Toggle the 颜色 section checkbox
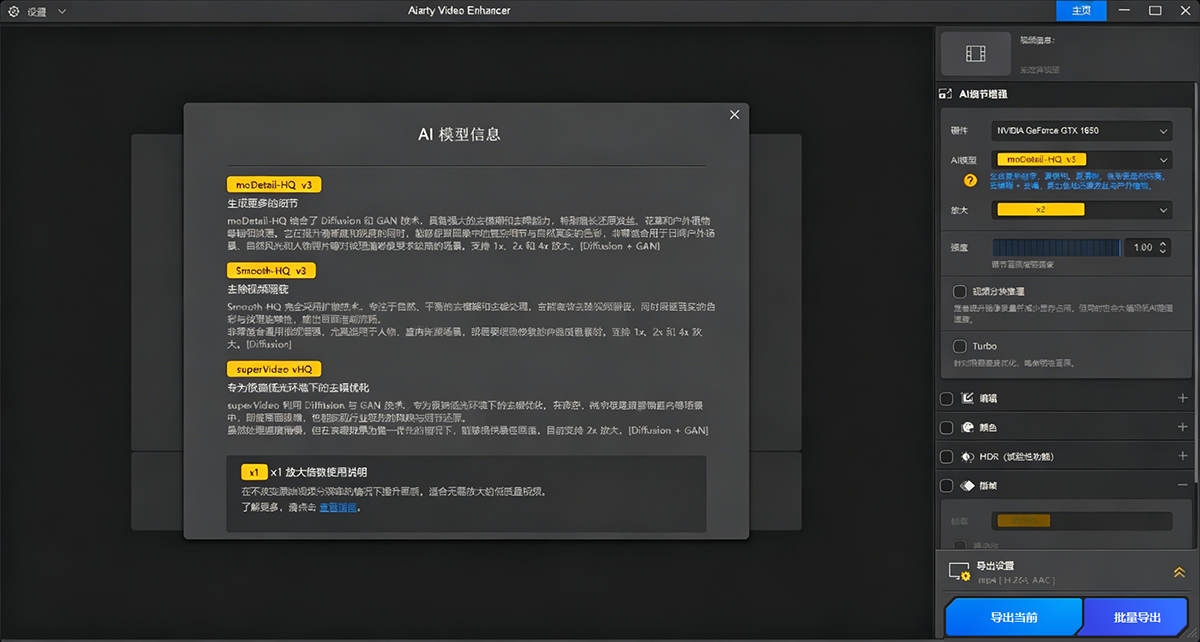 (x=947, y=427)
